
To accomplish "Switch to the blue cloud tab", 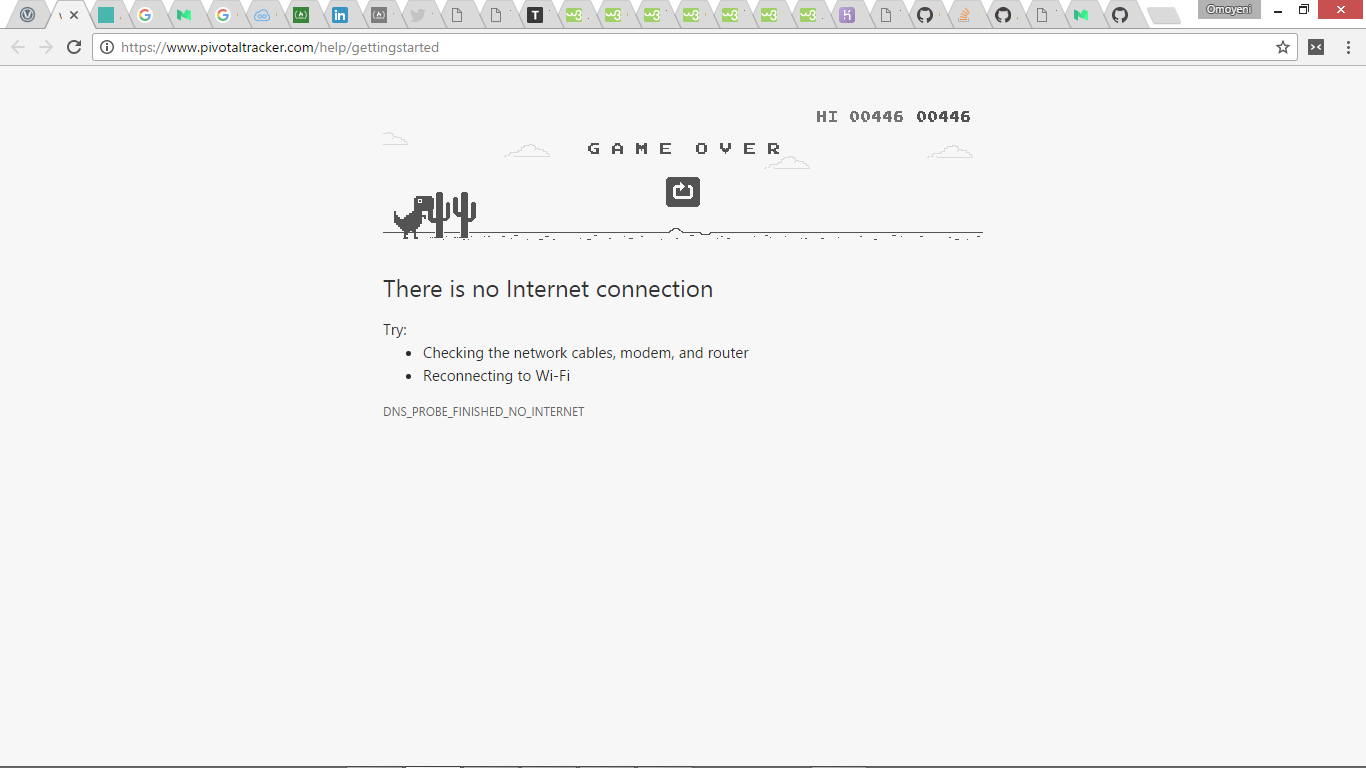I will click(262, 15).
